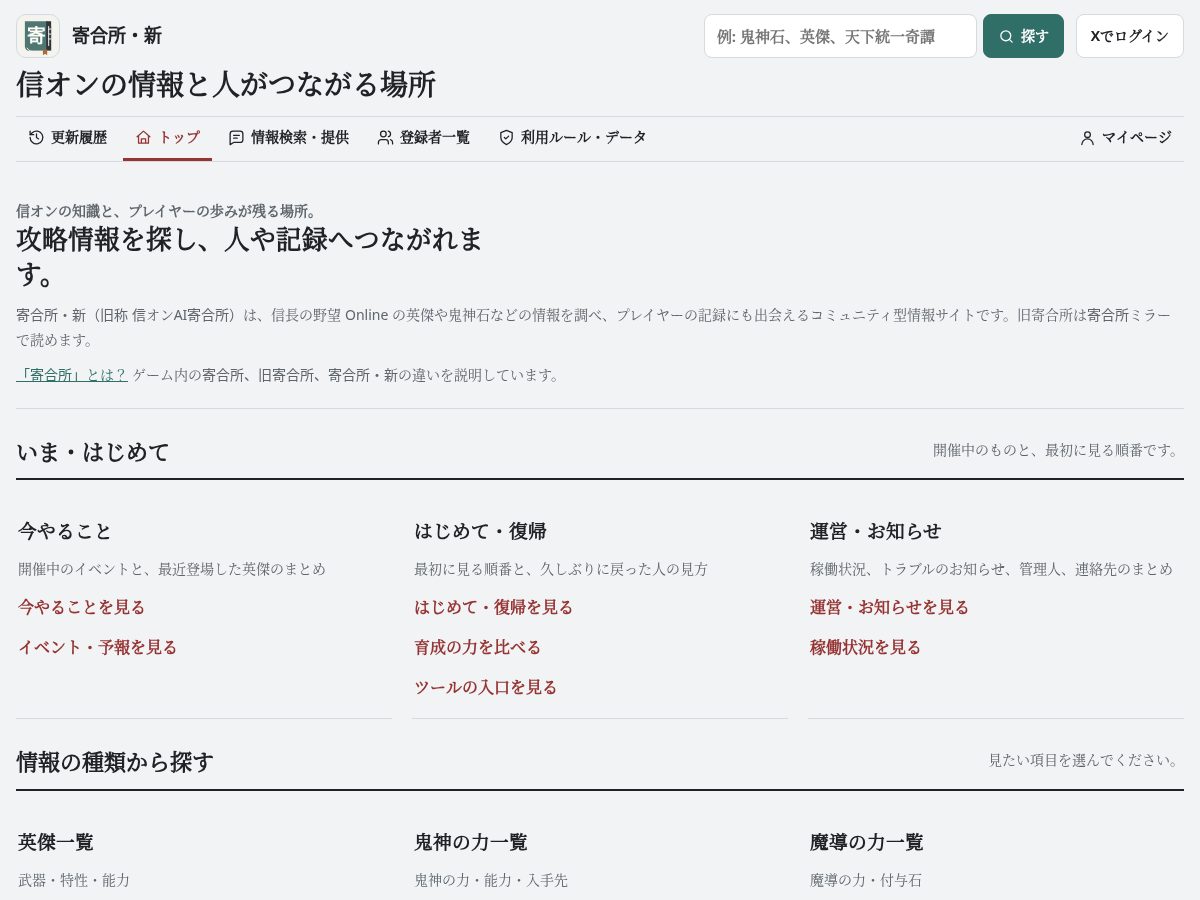Open イベント・予報を見る link
Image resolution: width=1200 pixels, height=900 pixels.
point(97,647)
